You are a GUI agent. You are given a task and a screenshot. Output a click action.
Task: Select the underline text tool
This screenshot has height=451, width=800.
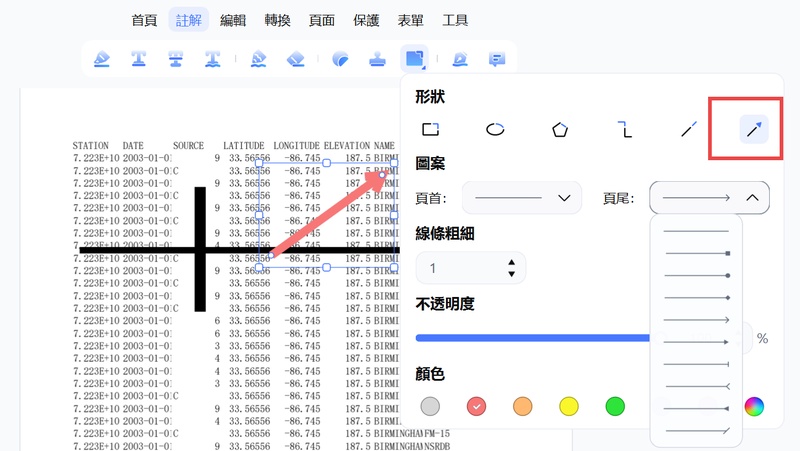(x=138, y=59)
